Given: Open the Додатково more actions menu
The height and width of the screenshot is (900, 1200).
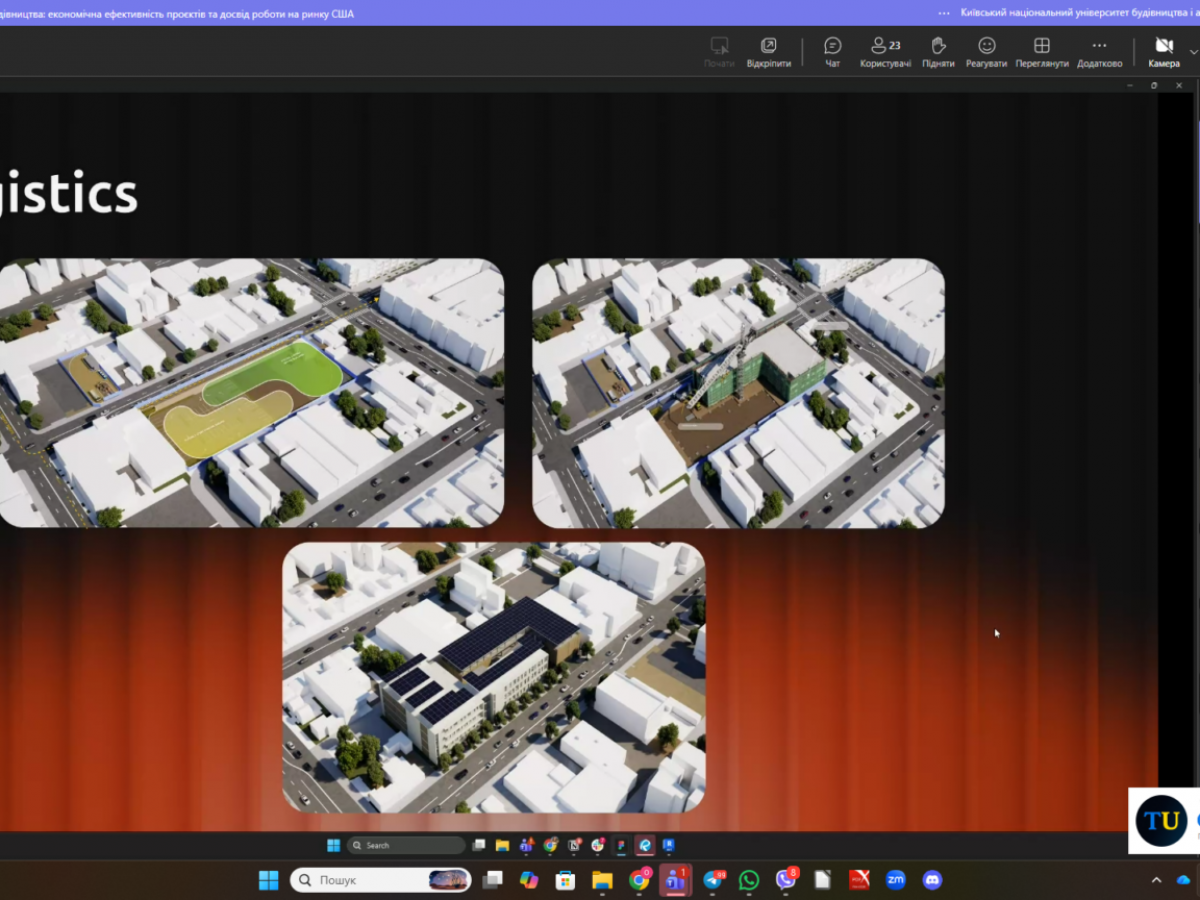Looking at the screenshot, I should pos(1099,52).
